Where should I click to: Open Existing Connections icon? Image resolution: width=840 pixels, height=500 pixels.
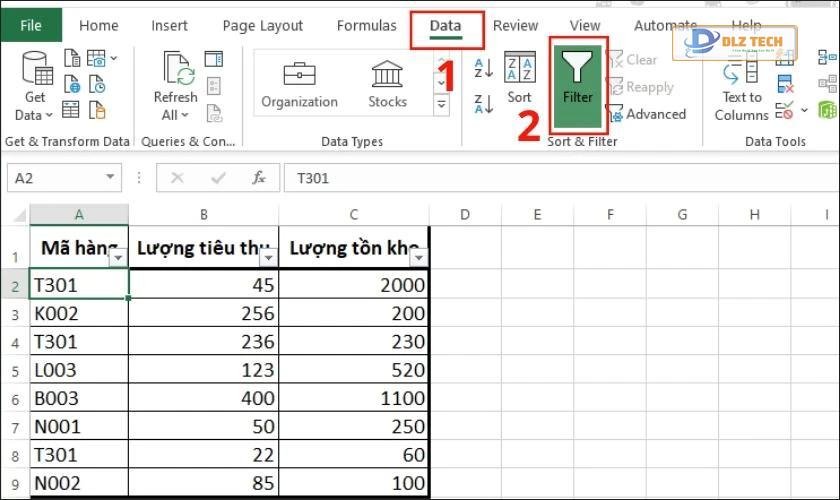click(x=97, y=110)
